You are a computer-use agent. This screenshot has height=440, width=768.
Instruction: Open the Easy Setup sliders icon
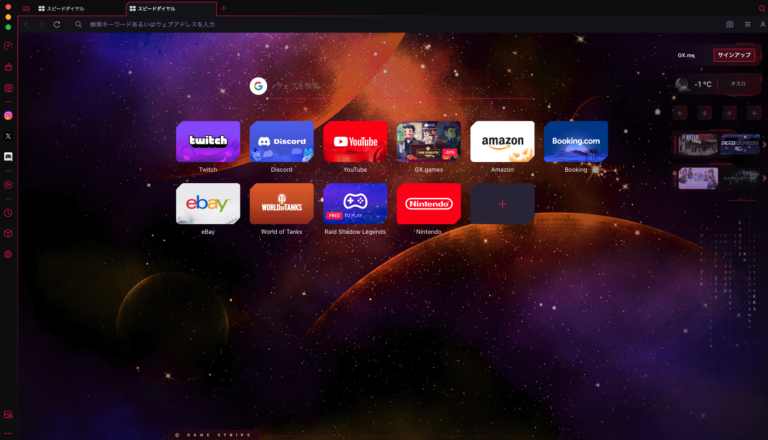click(x=747, y=24)
